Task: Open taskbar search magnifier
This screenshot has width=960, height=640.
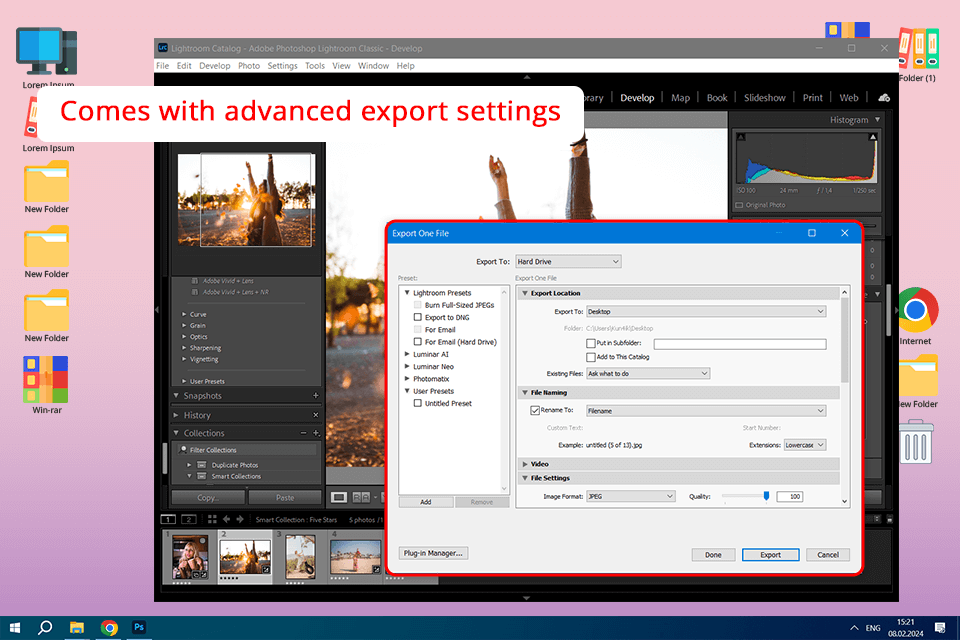Action: tap(45, 628)
